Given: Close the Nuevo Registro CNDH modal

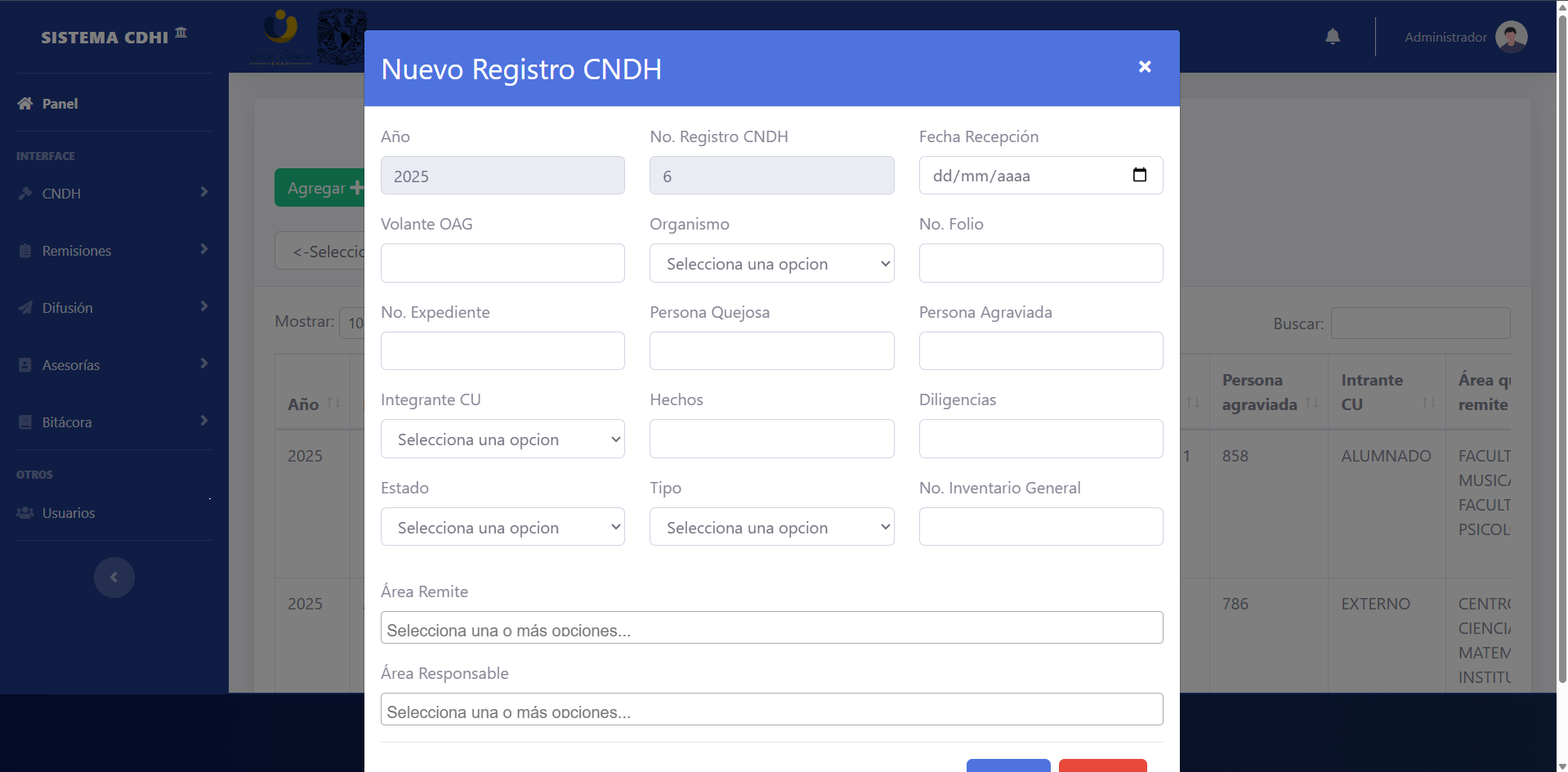Looking at the screenshot, I should tap(1145, 67).
